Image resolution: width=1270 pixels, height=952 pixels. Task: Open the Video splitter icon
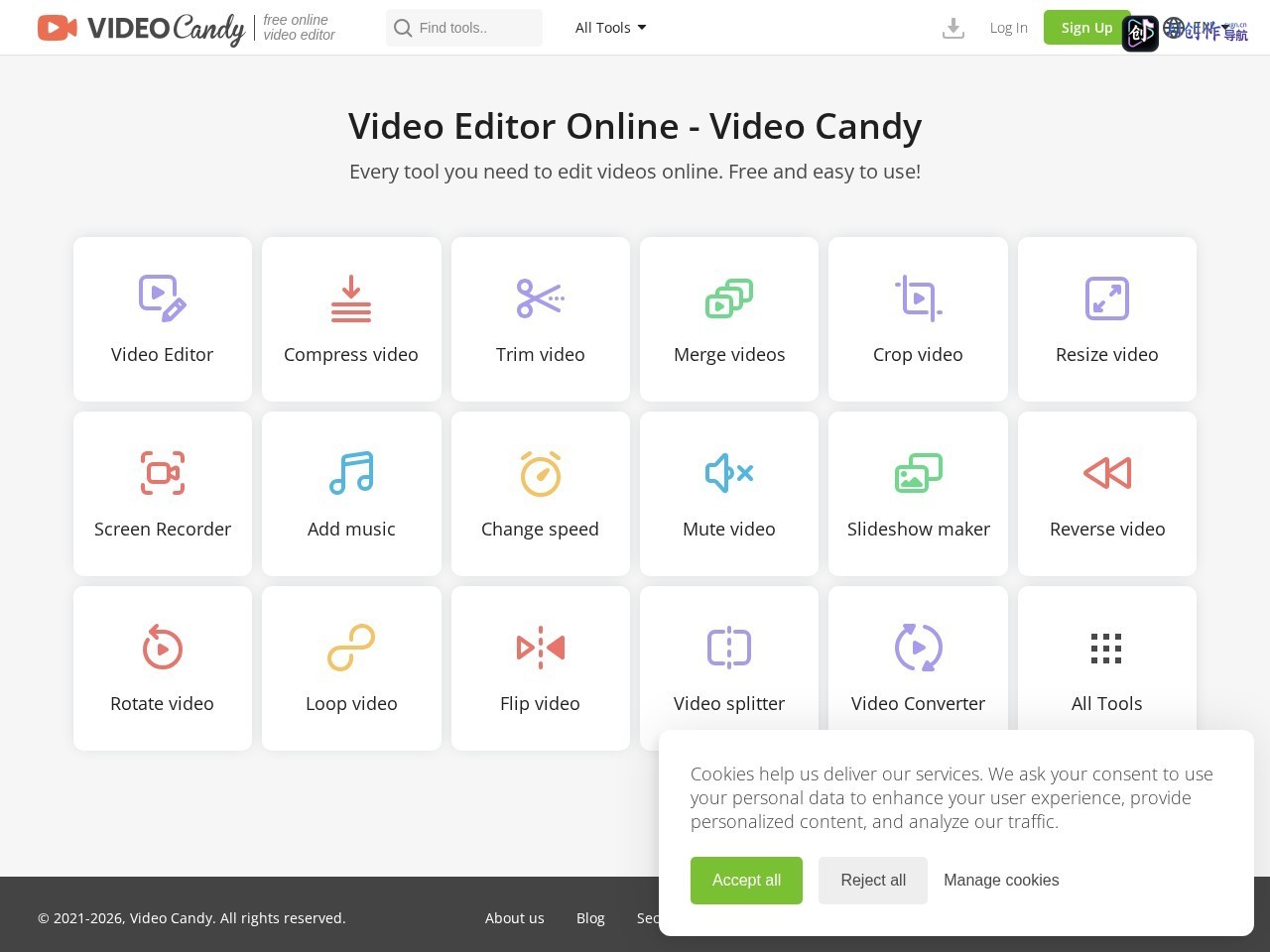(x=729, y=648)
